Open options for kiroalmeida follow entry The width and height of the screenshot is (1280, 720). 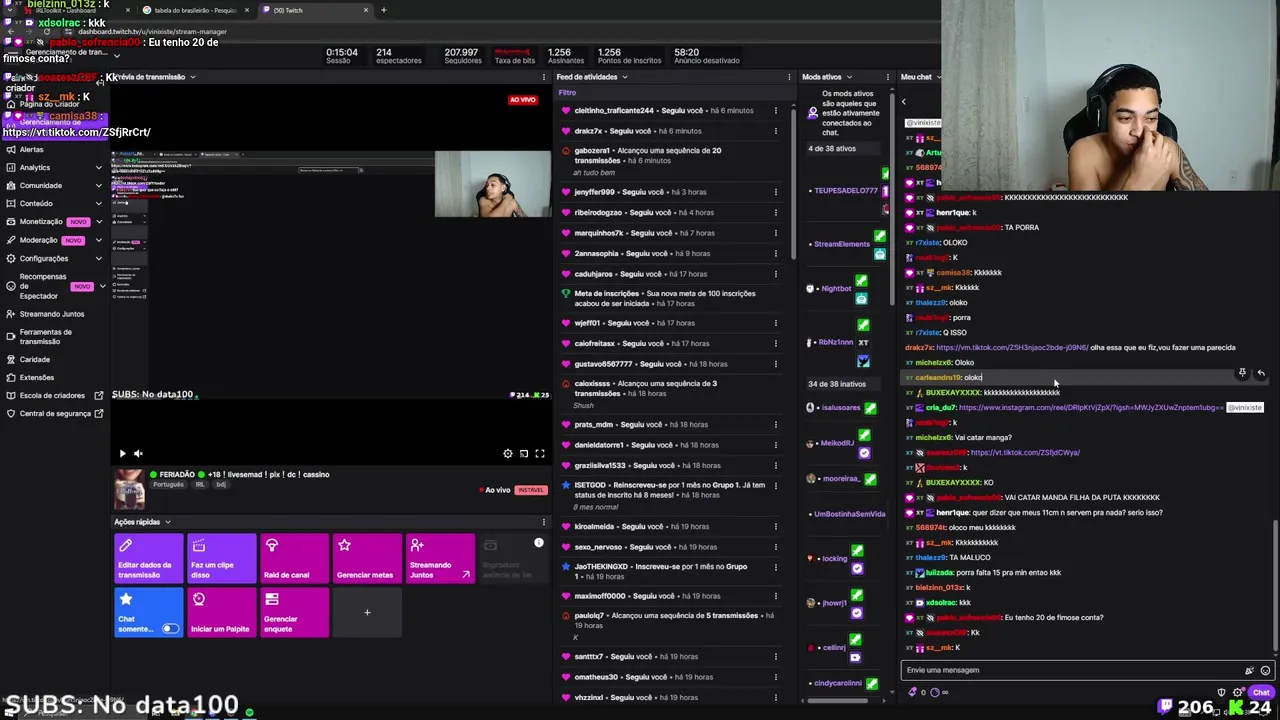point(775,527)
